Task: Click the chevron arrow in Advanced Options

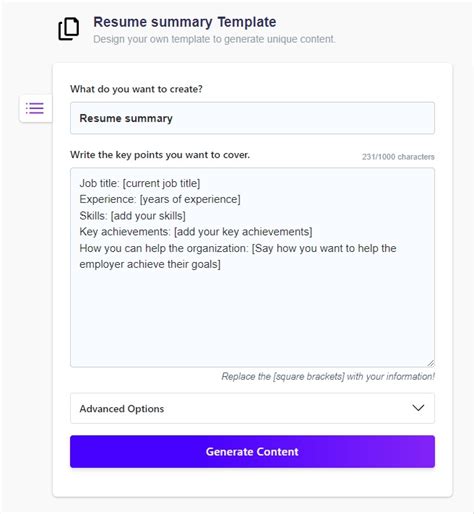Action: click(418, 408)
